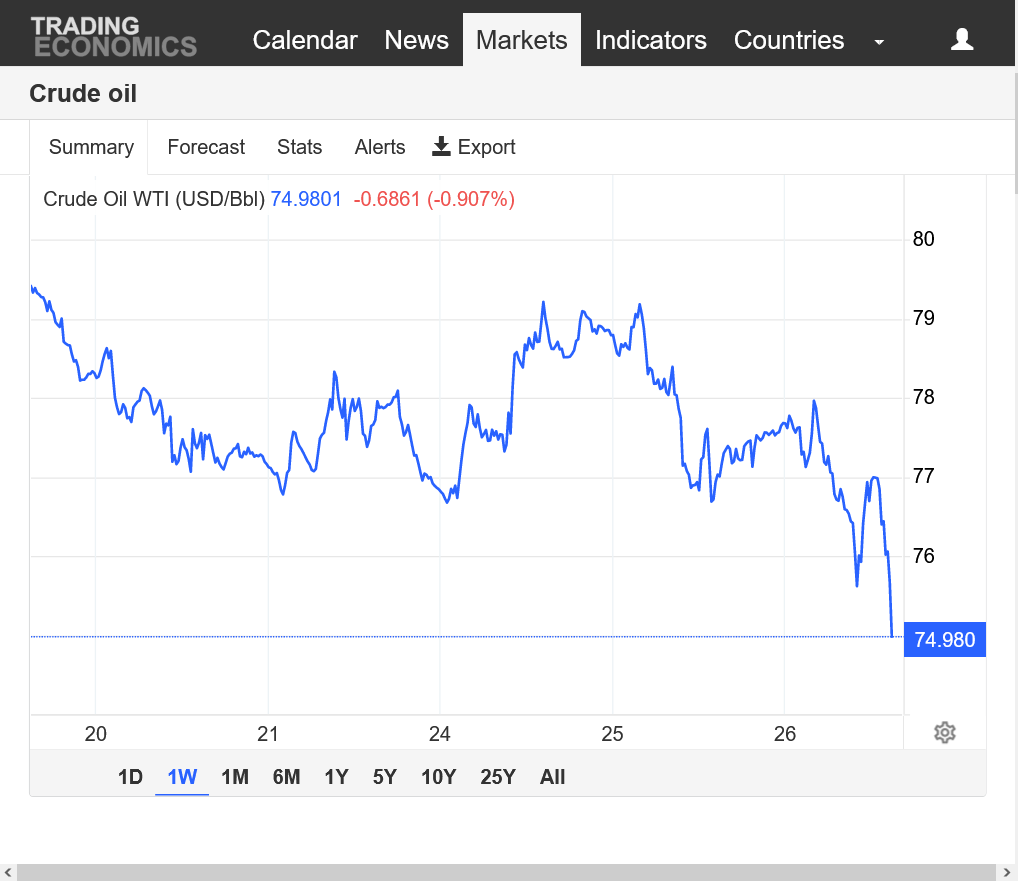This screenshot has height=882, width=1018.
Task: Select the 5Y time range
Action: point(385,777)
